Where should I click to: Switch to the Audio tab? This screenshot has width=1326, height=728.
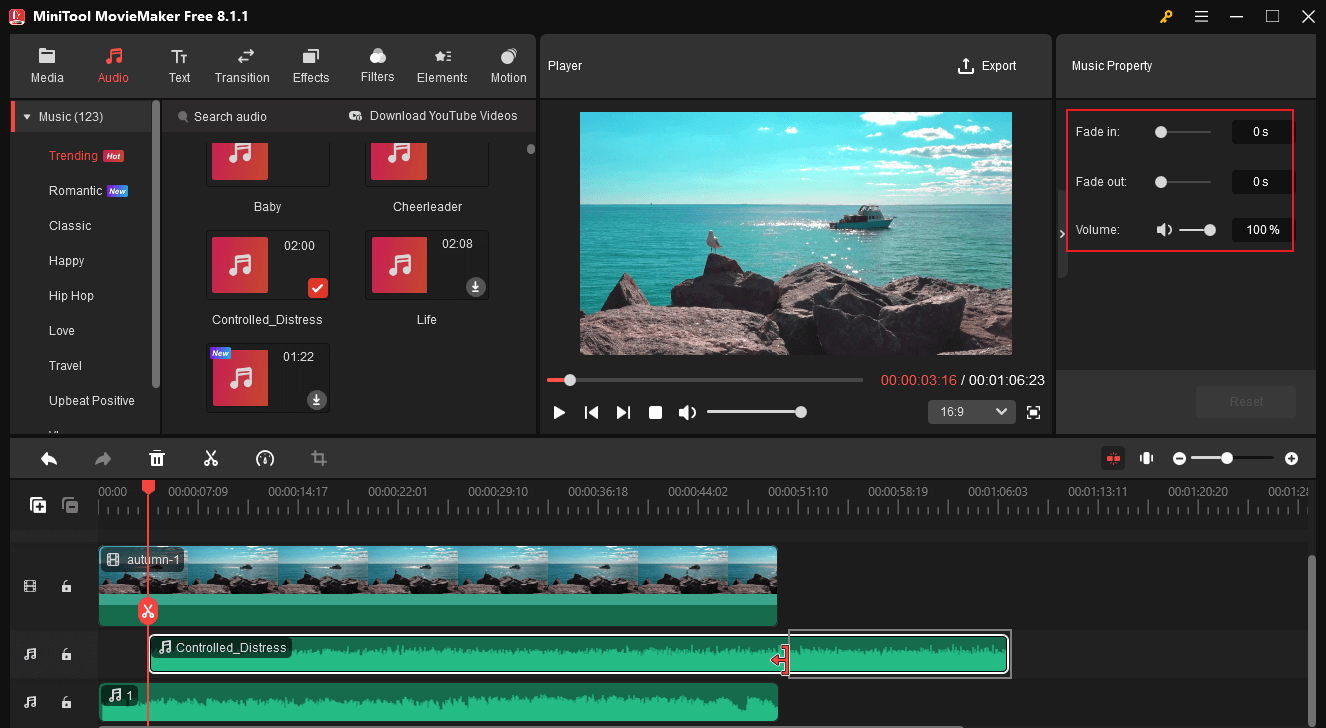[x=113, y=66]
